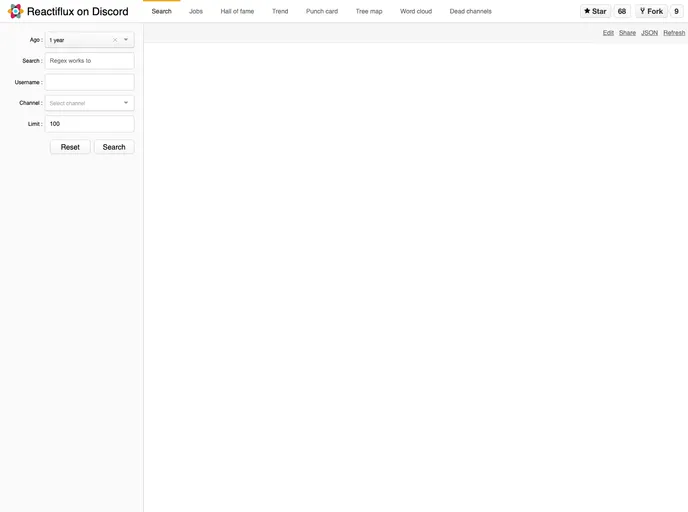Open the Tree map tab

coord(369,11)
